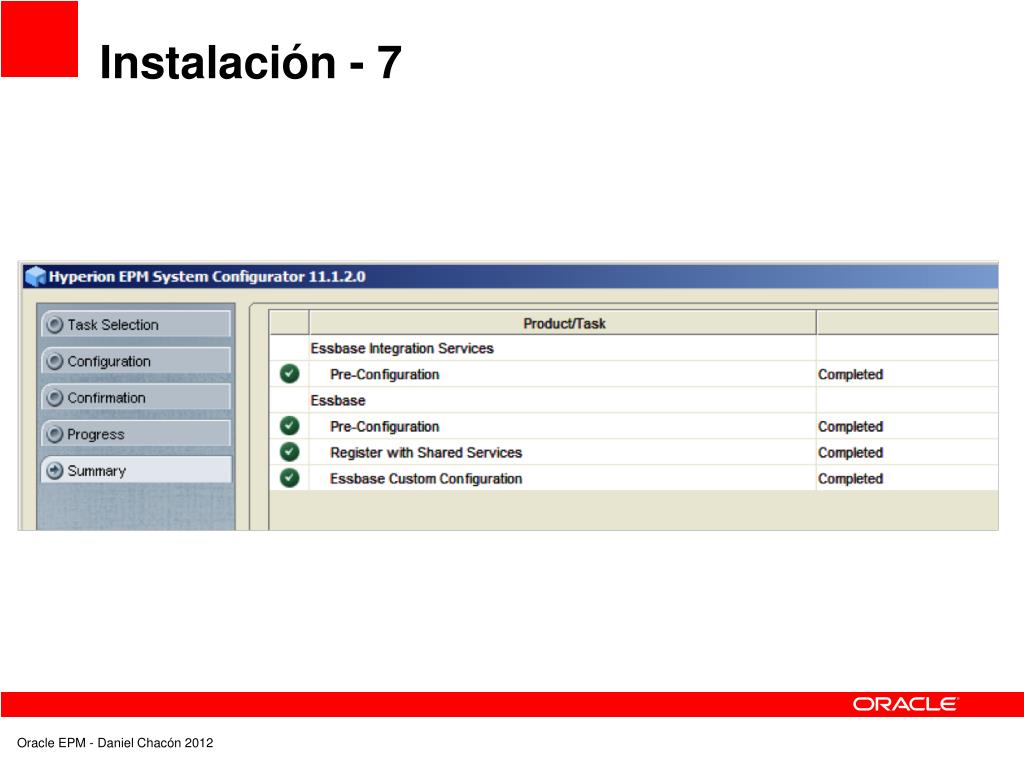Click the Task Selection step circle icon
The width and height of the screenshot is (1024, 768).
(x=56, y=325)
